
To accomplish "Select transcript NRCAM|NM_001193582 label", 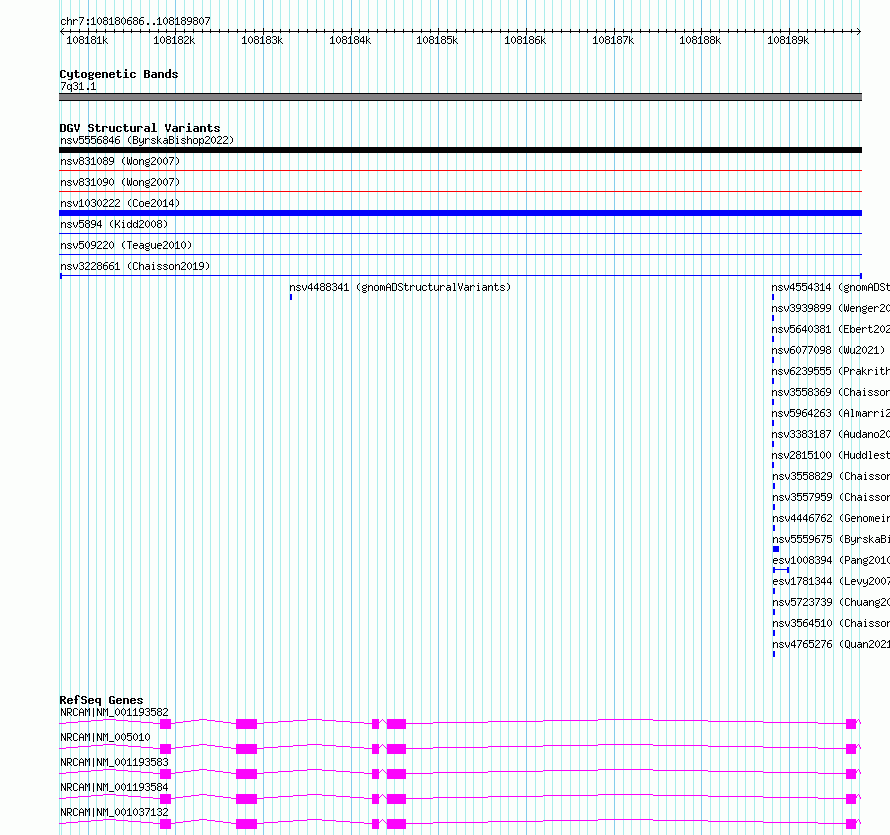I will coord(114,712).
